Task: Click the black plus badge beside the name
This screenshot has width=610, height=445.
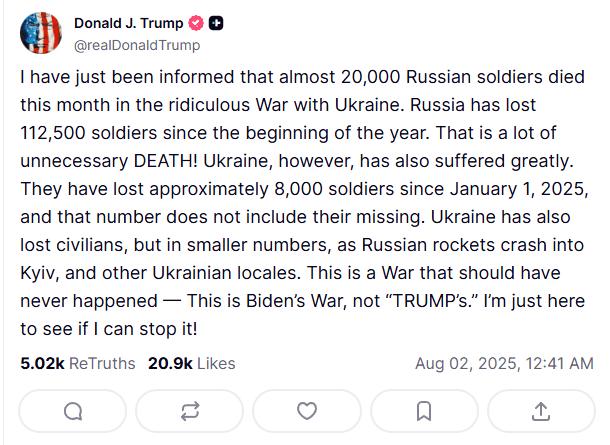Action: coord(215,24)
